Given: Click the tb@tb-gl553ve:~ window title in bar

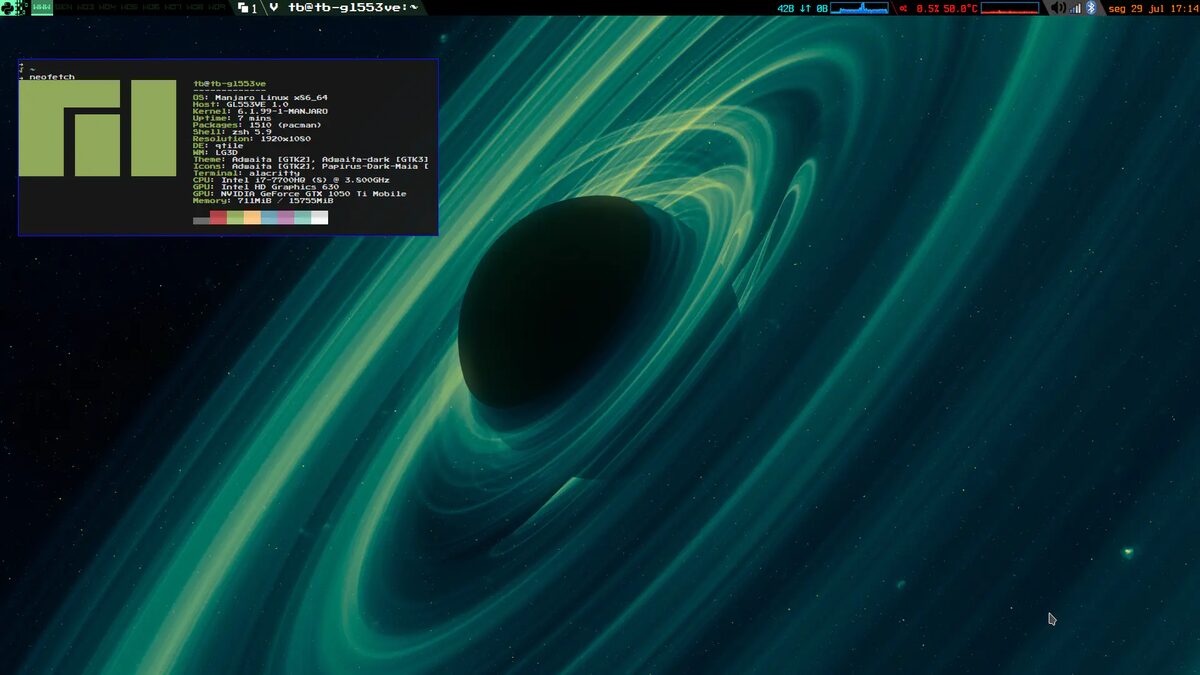Looking at the screenshot, I should (x=352, y=7).
